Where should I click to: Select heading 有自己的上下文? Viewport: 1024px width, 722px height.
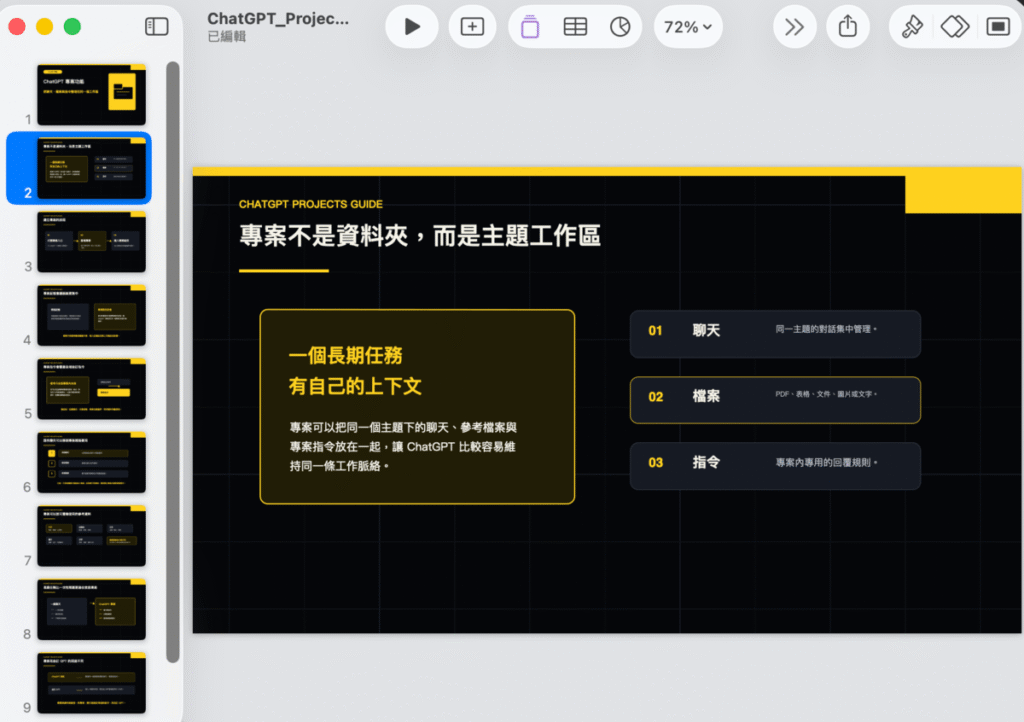coord(355,386)
